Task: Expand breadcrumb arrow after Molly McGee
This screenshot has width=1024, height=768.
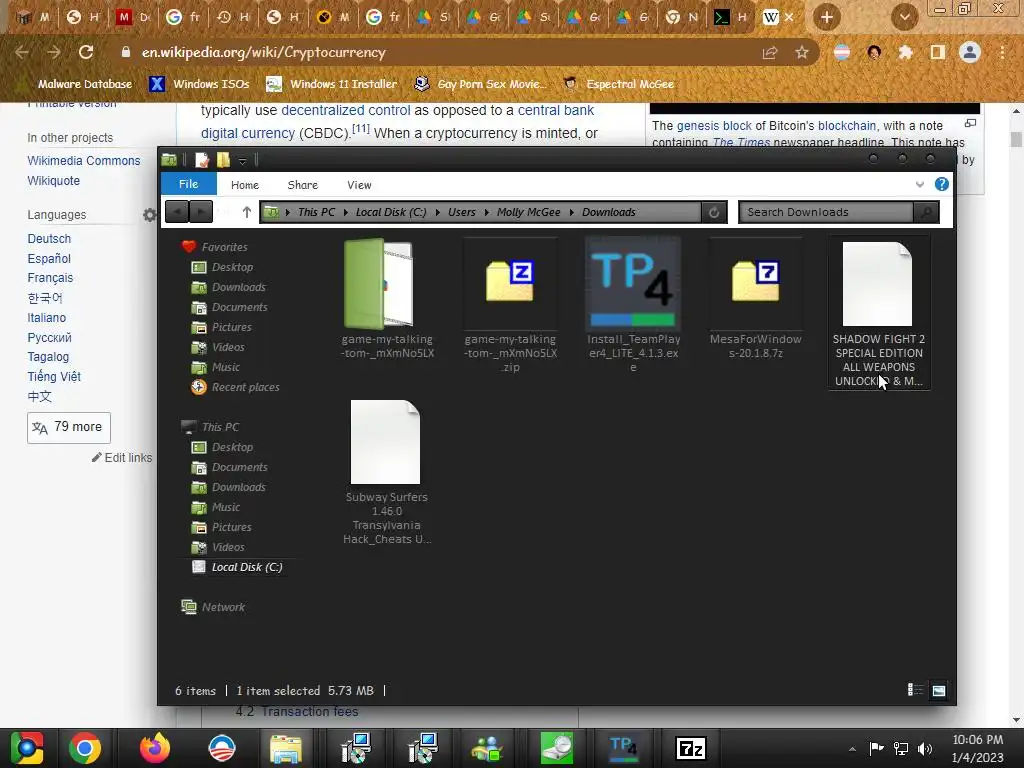Action: (571, 212)
